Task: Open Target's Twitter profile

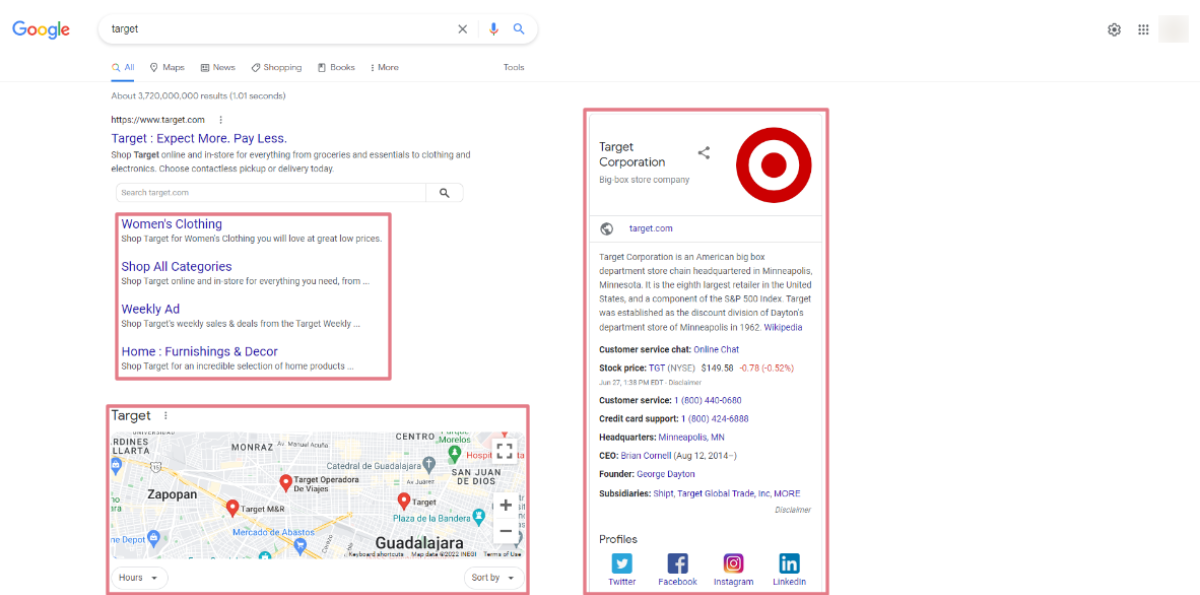Action: click(x=622, y=570)
